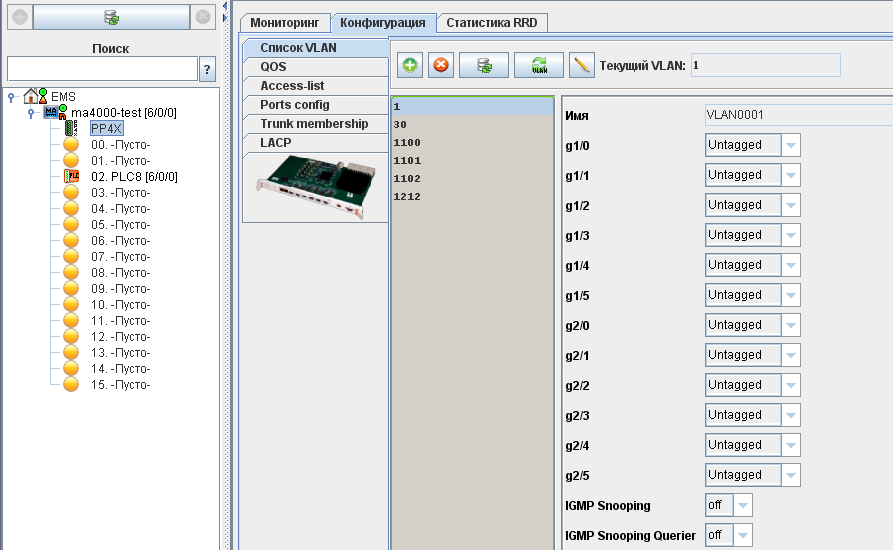Click the red delete VLAN icon
Viewport: 893px width, 550px height.
[440, 66]
